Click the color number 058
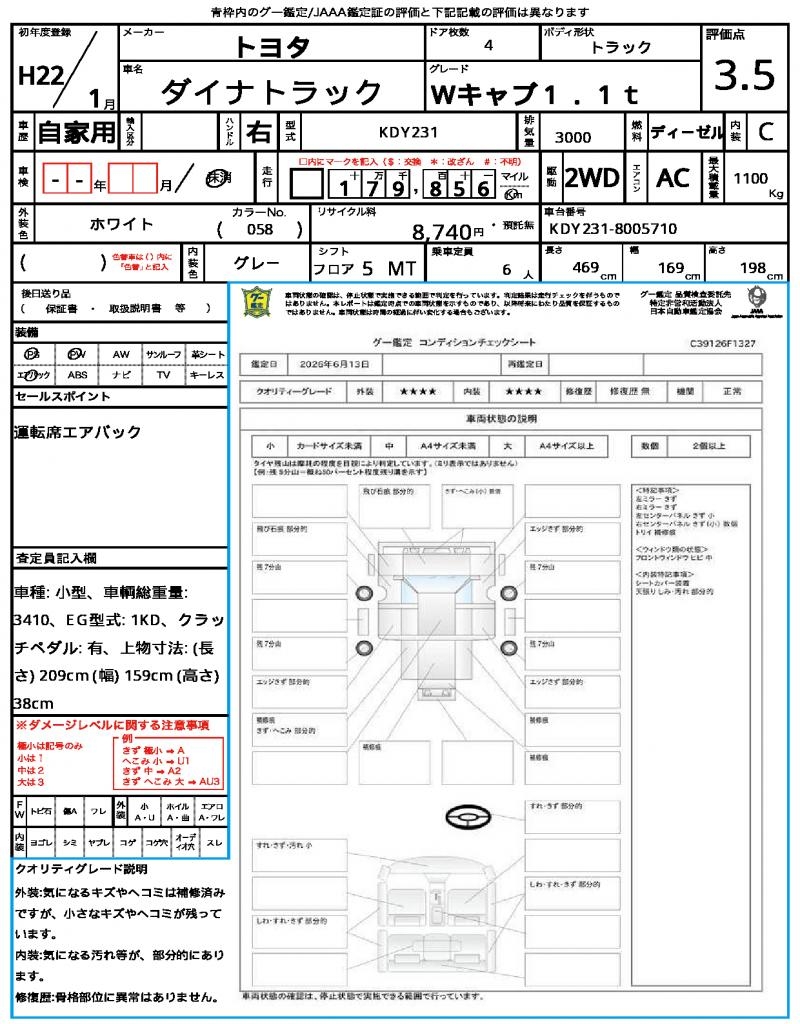800x1024 pixels. coord(259,230)
